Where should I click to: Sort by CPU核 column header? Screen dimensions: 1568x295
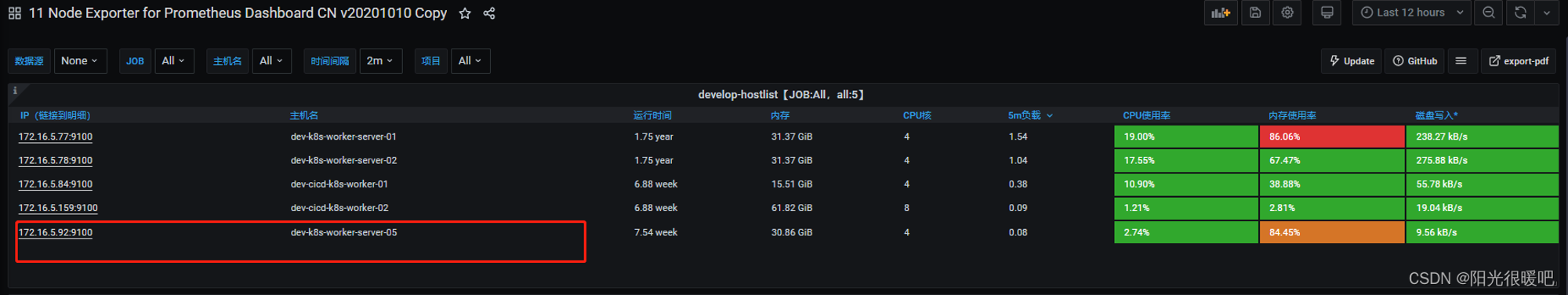click(x=917, y=115)
